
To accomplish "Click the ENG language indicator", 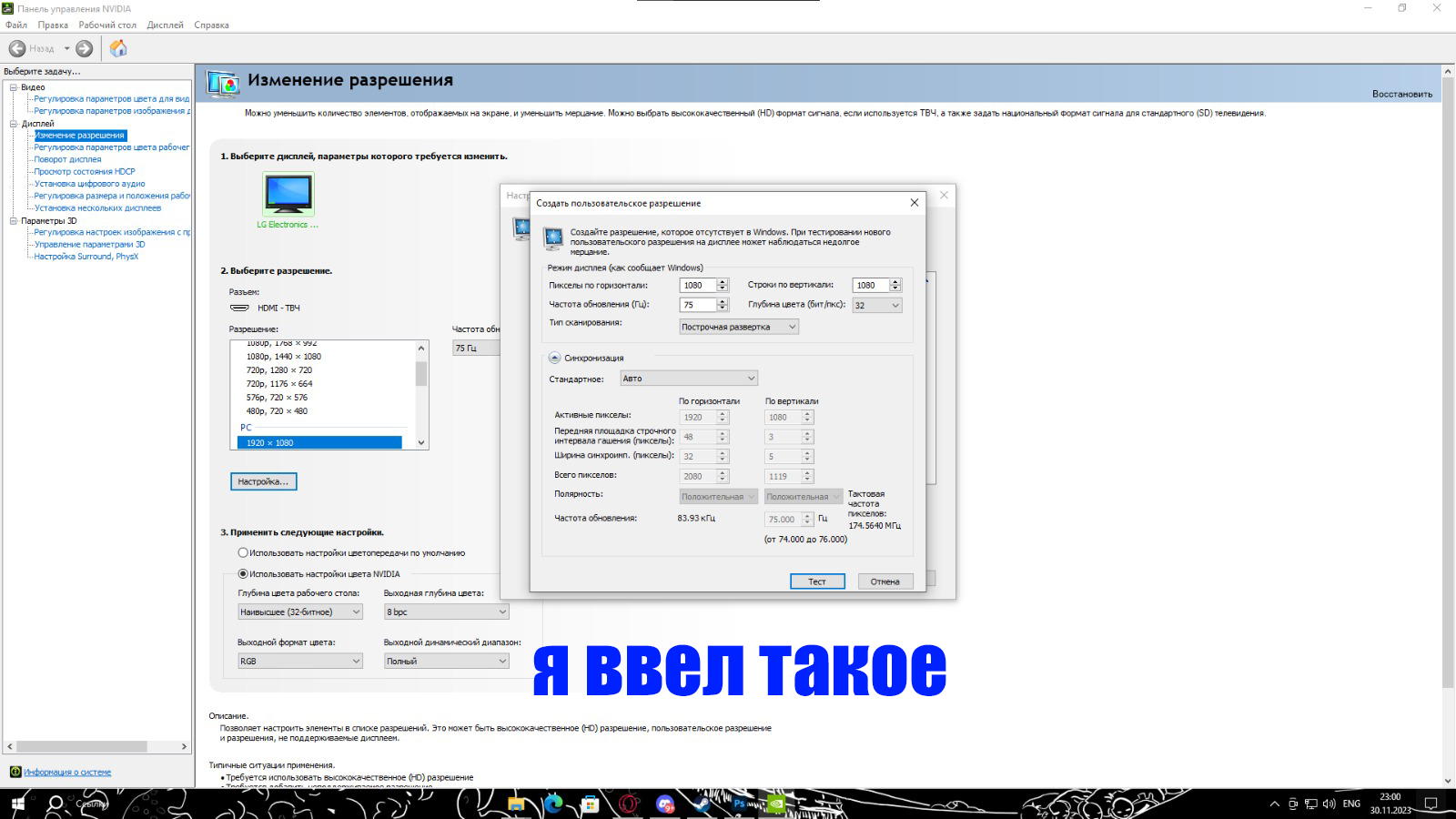I will click(x=1351, y=804).
